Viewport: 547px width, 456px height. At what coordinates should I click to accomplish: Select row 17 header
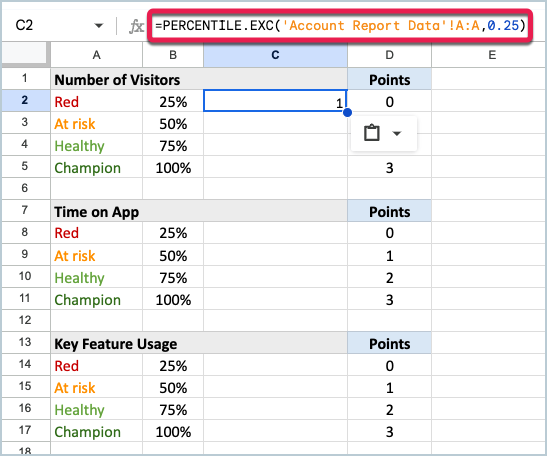(x=25, y=430)
